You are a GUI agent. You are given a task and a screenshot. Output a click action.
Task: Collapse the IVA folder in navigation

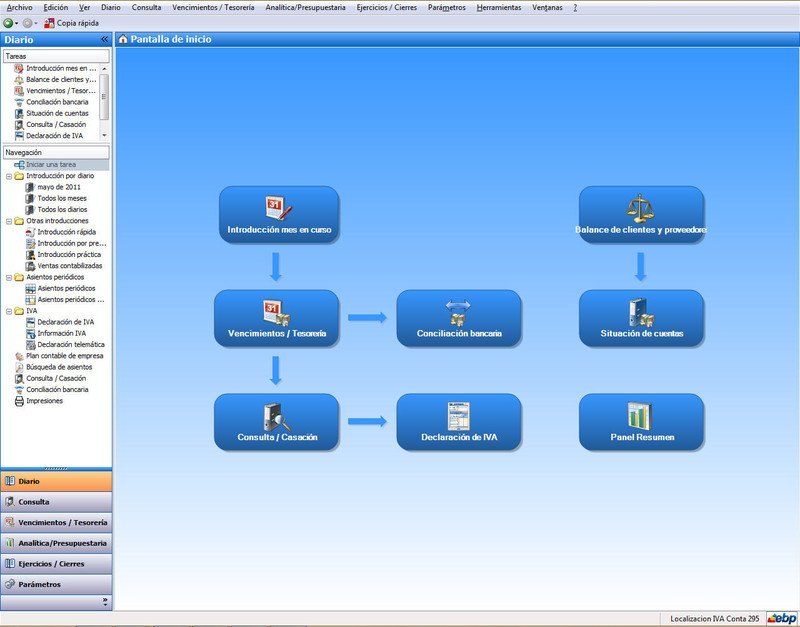click(x=8, y=311)
